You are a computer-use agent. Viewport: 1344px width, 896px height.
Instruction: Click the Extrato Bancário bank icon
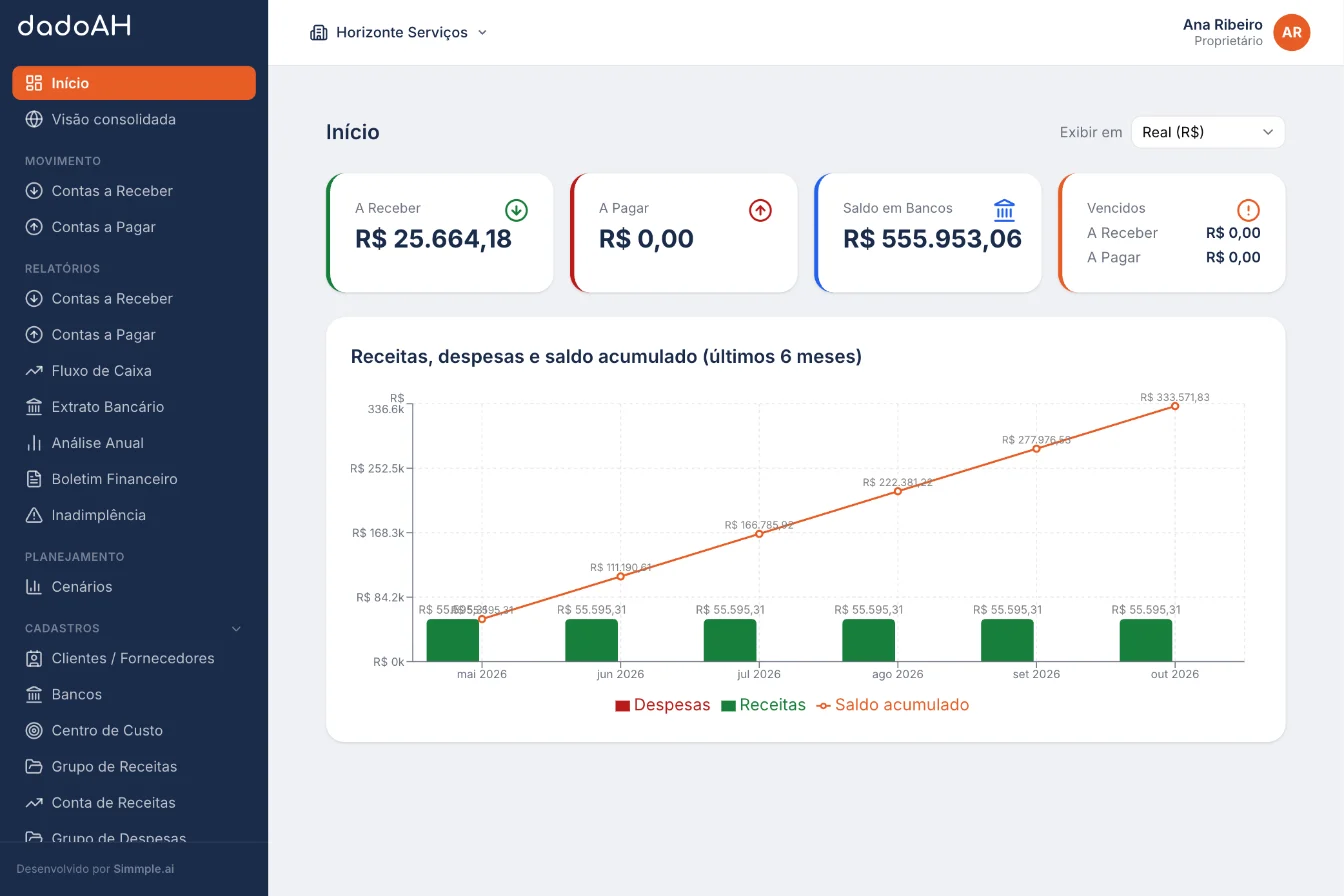click(34, 407)
